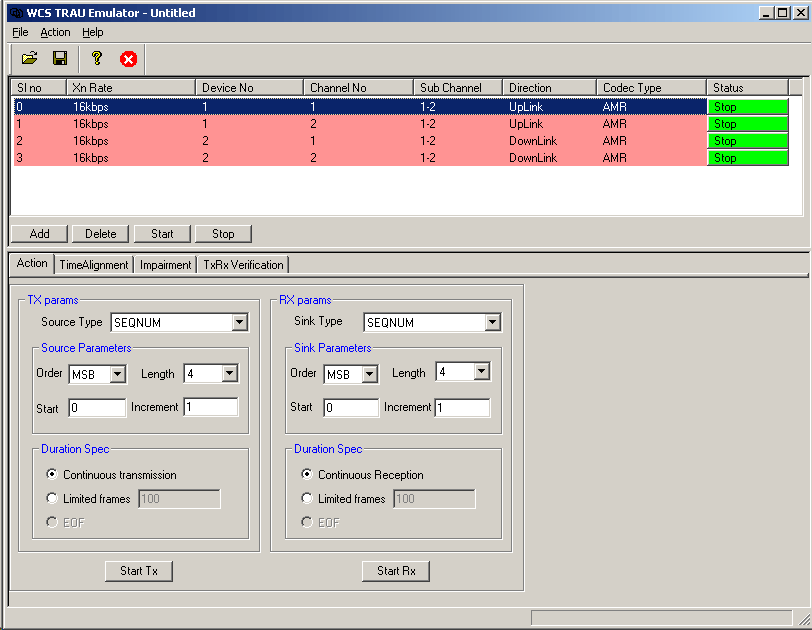Click the Codec Type column header
The width and height of the screenshot is (812, 630).
(652, 87)
